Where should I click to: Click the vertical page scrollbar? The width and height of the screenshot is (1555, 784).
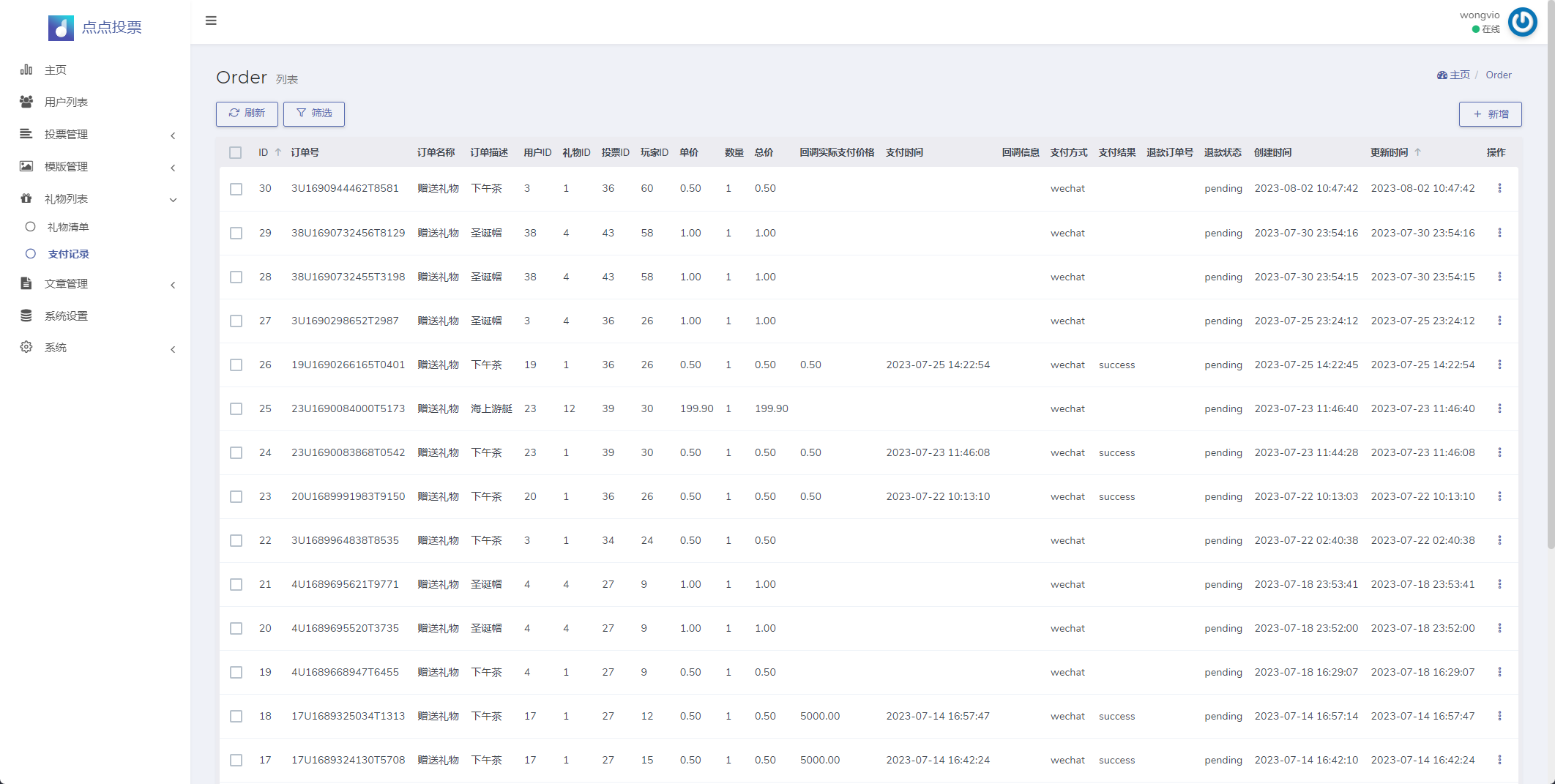point(1550,293)
